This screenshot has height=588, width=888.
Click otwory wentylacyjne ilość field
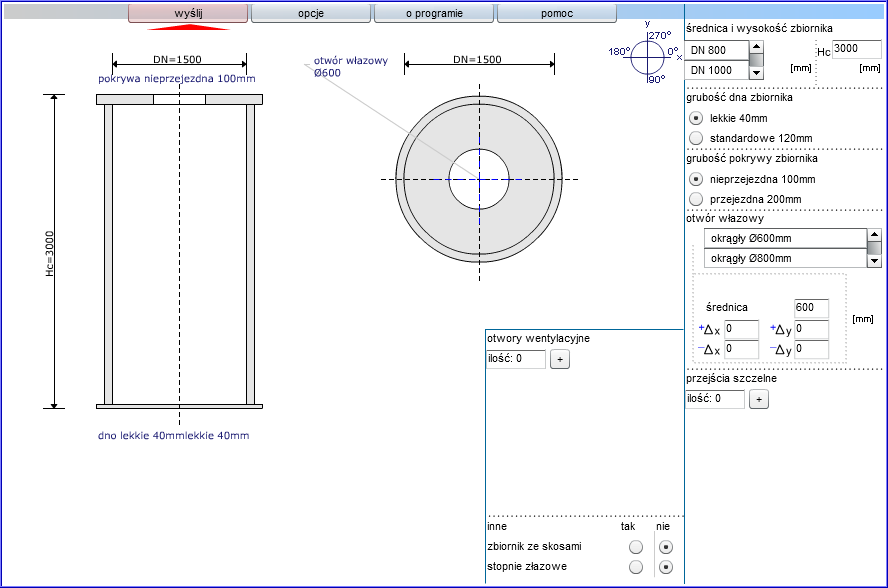(x=516, y=359)
